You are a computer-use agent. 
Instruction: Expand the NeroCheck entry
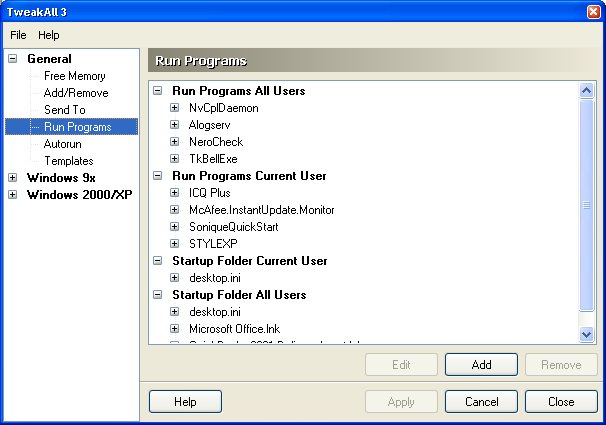tap(175, 142)
